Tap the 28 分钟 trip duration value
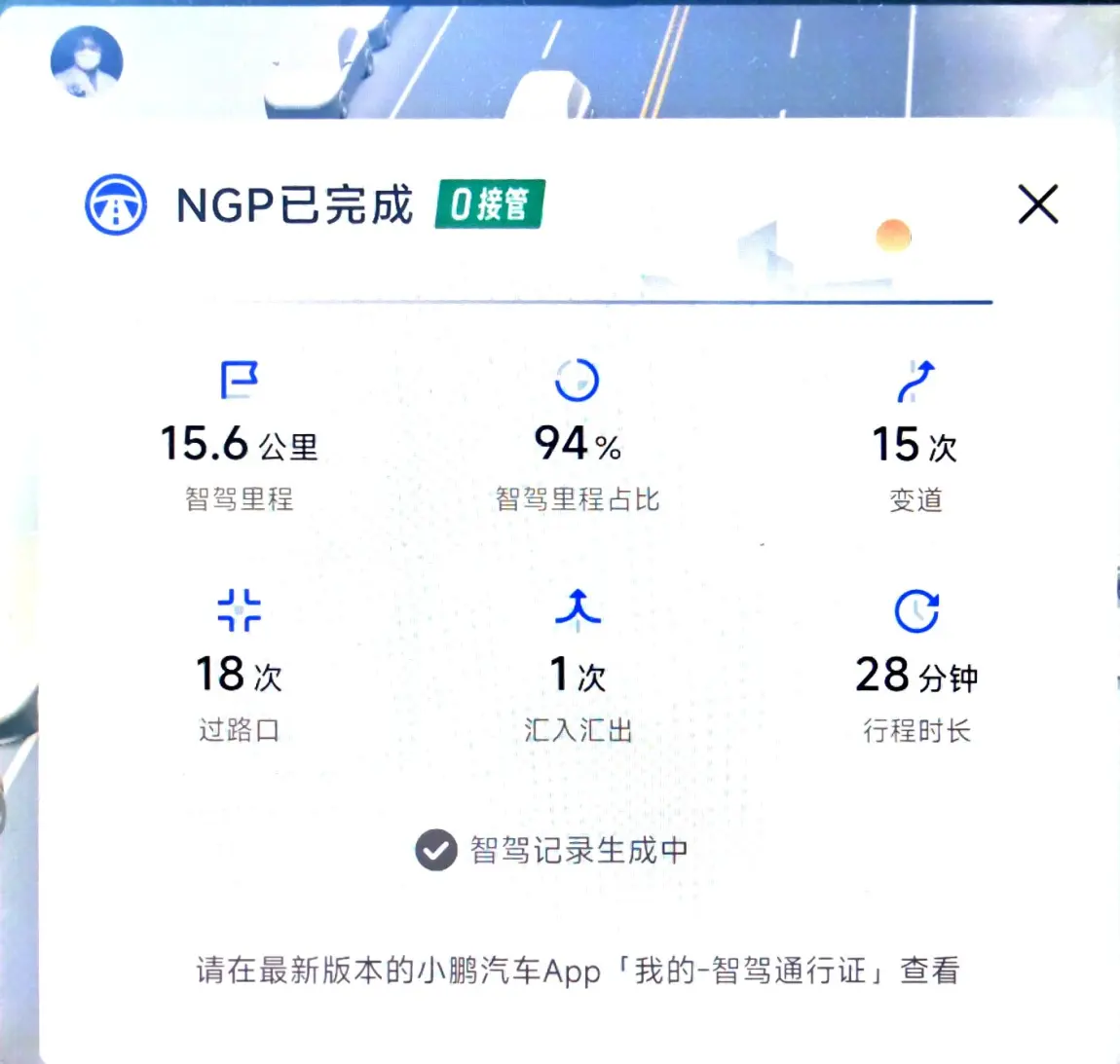The image size is (1120, 1064). pyautogui.click(x=915, y=675)
